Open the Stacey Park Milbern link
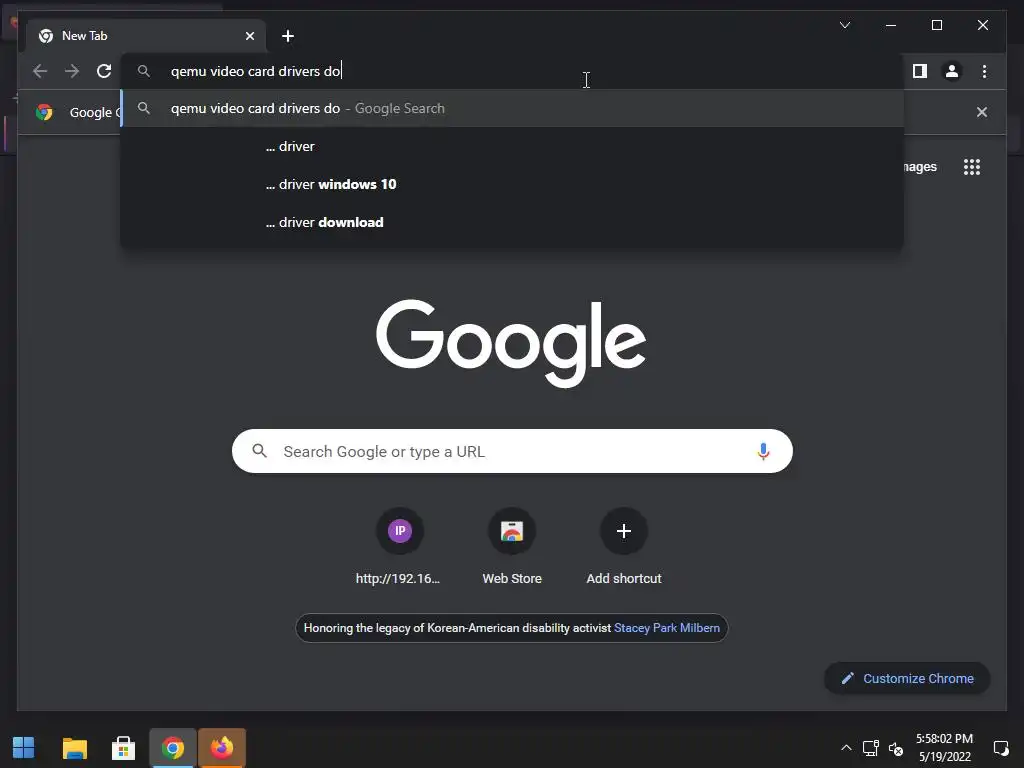Image resolution: width=1024 pixels, height=768 pixels. [x=667, y=628]
